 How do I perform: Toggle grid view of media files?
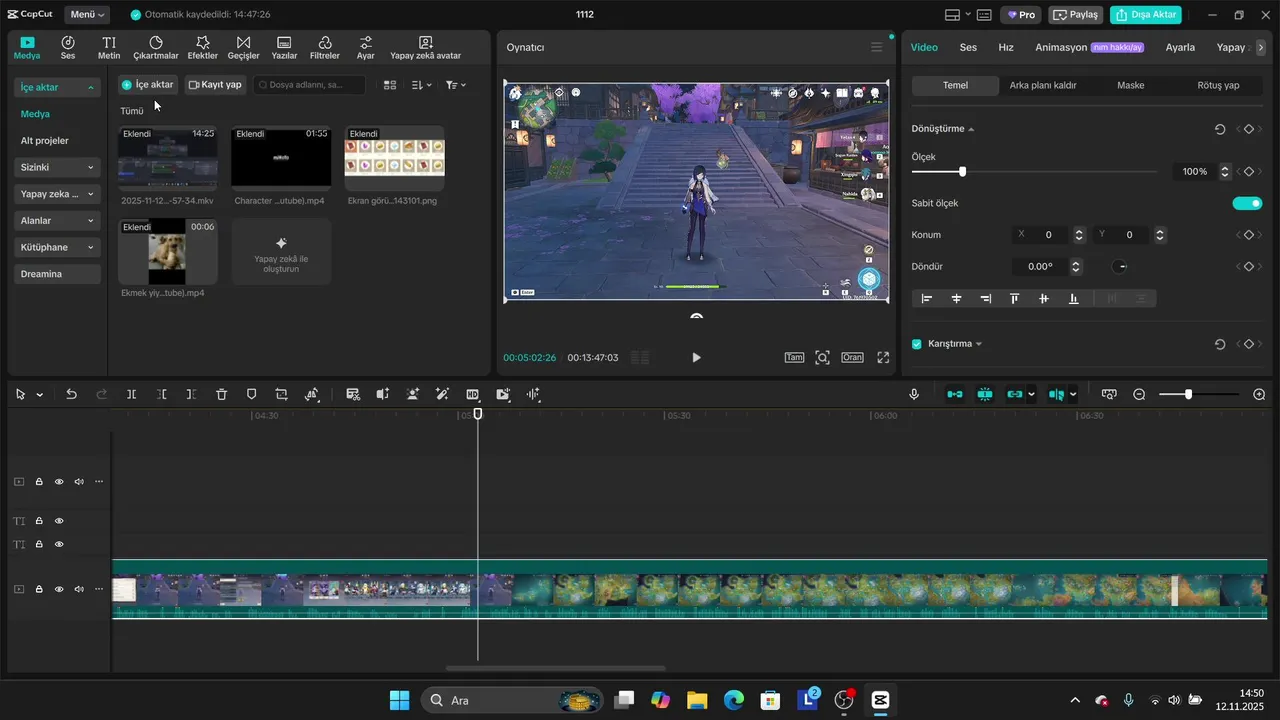point(390,86)
